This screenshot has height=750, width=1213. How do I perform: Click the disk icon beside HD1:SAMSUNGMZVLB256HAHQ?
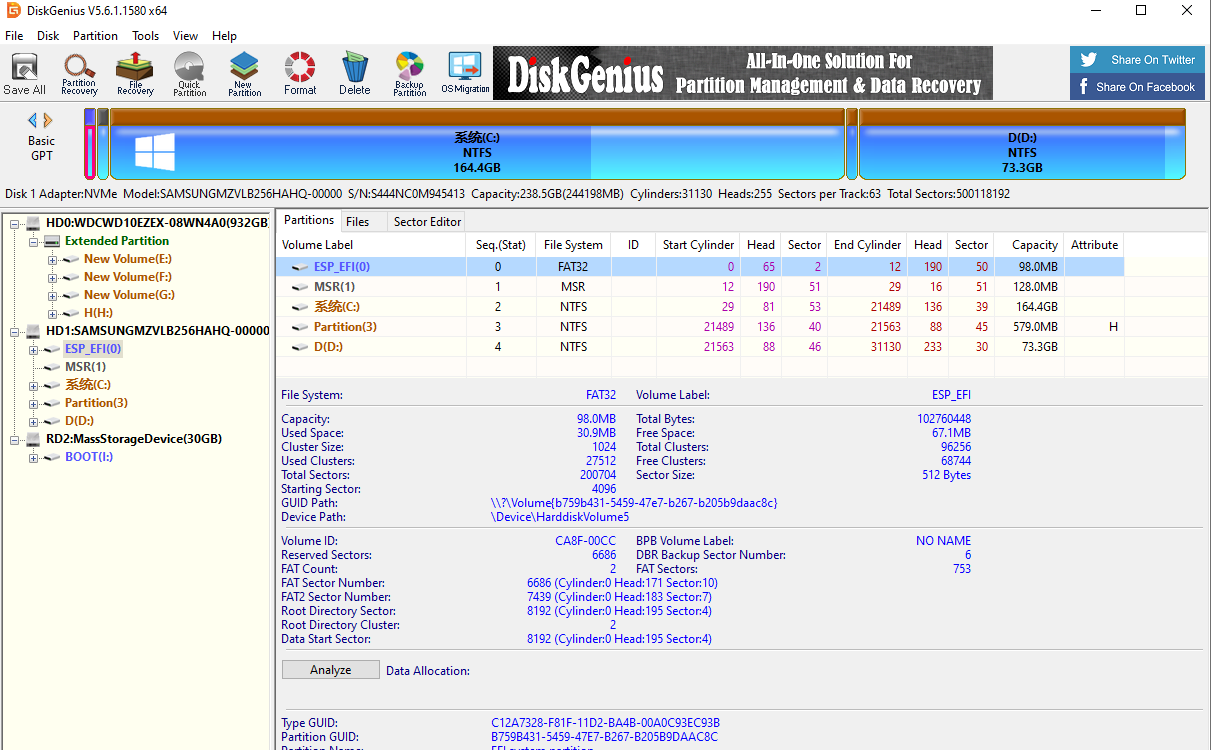click(33, 331)
